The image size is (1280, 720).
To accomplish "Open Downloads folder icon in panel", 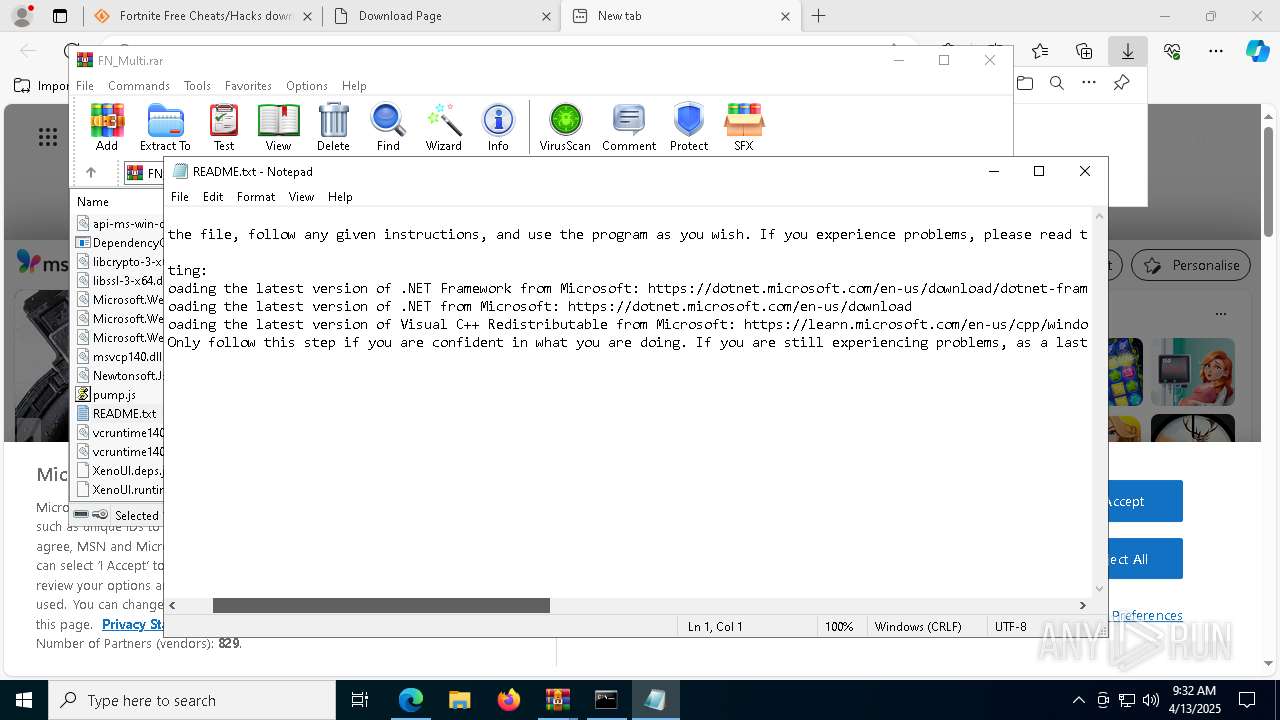I will tap(1025, 83).
